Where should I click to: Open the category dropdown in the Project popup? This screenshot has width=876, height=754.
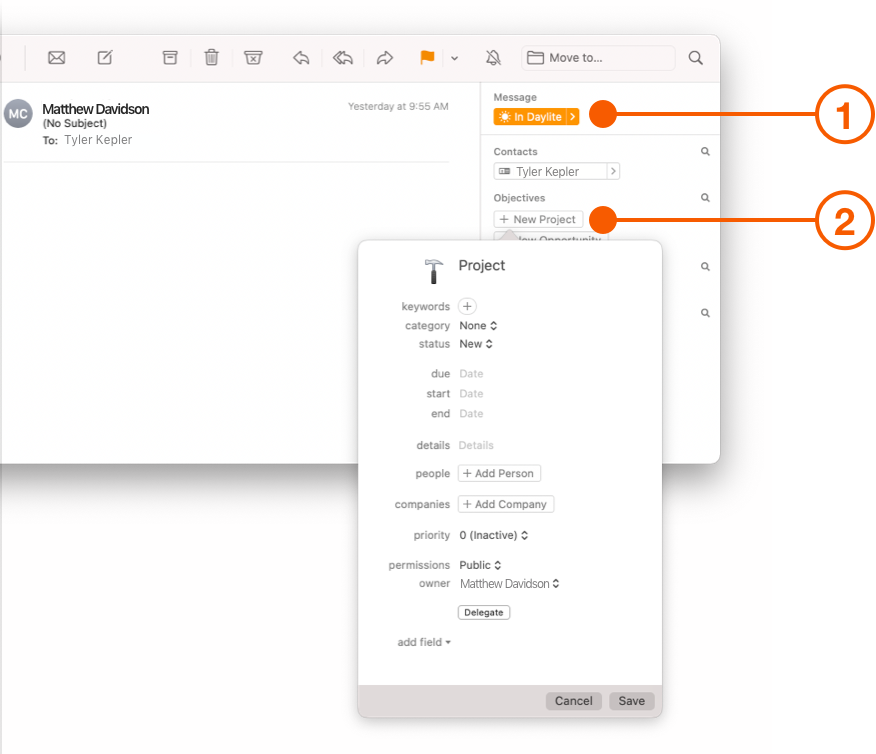click(478, 325)
